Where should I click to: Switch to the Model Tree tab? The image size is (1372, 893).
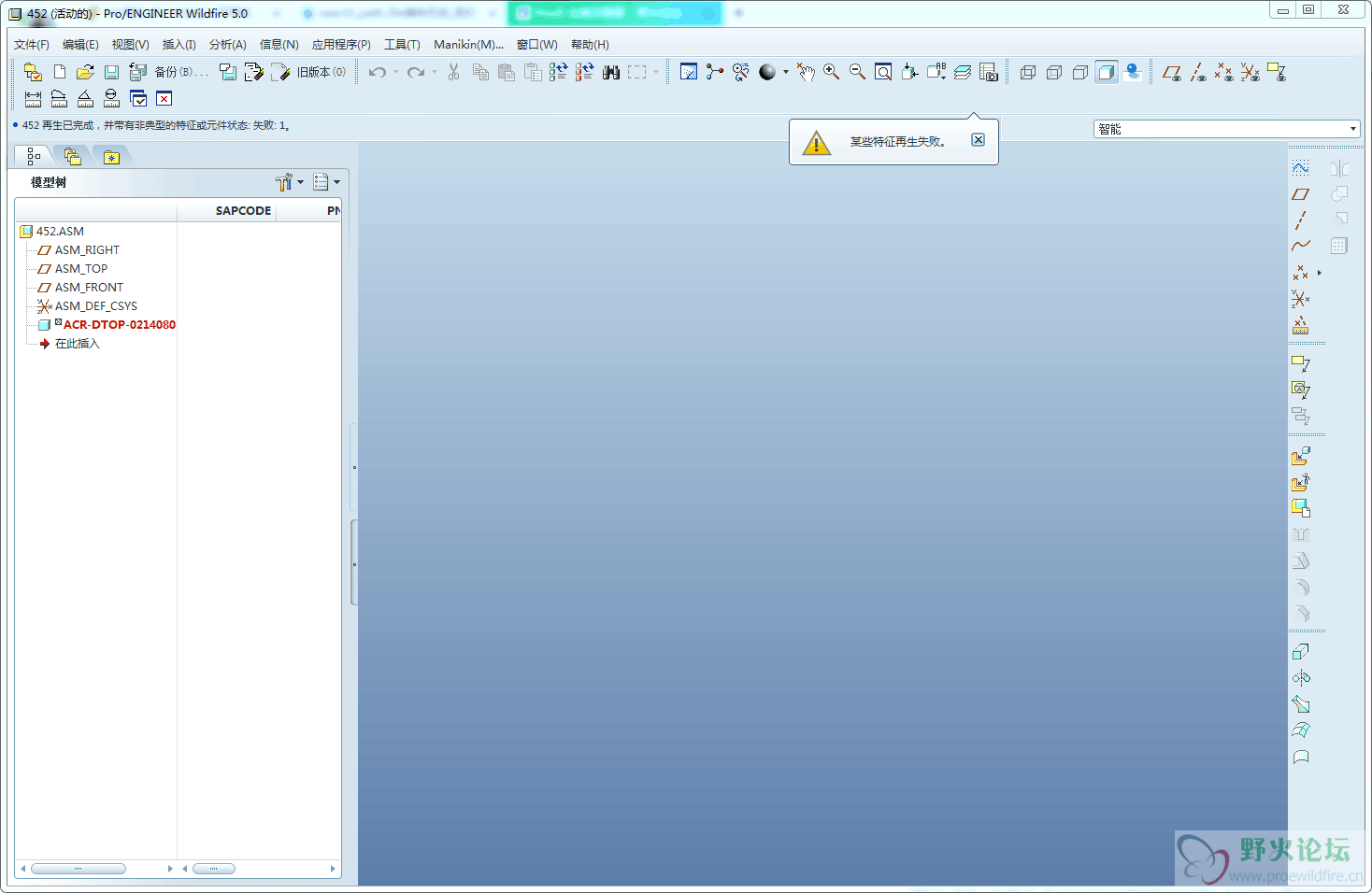(34, 157)
